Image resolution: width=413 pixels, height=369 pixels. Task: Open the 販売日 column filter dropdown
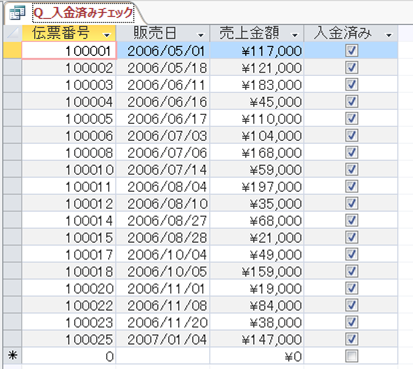[201, 35]
